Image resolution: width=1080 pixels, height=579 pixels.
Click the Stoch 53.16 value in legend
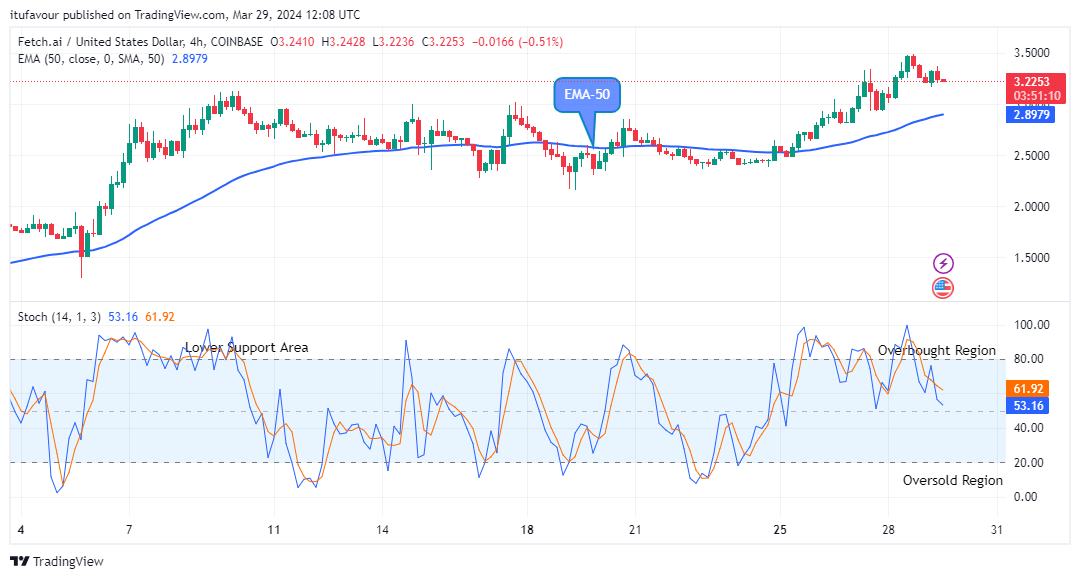tap(123, 317)
